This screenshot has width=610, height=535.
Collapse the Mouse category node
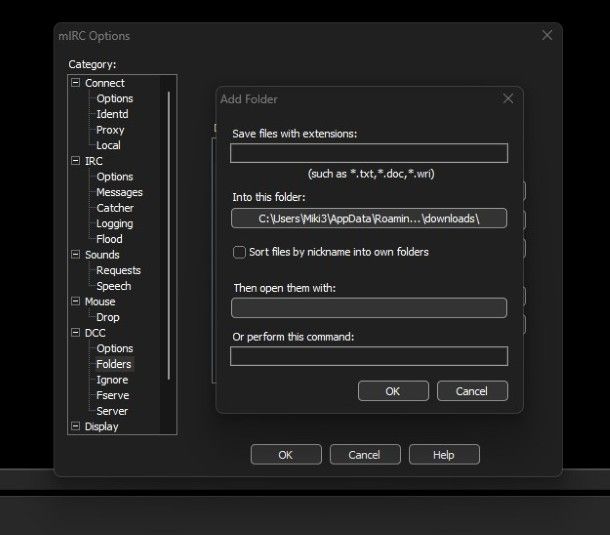tap(75, 301)
